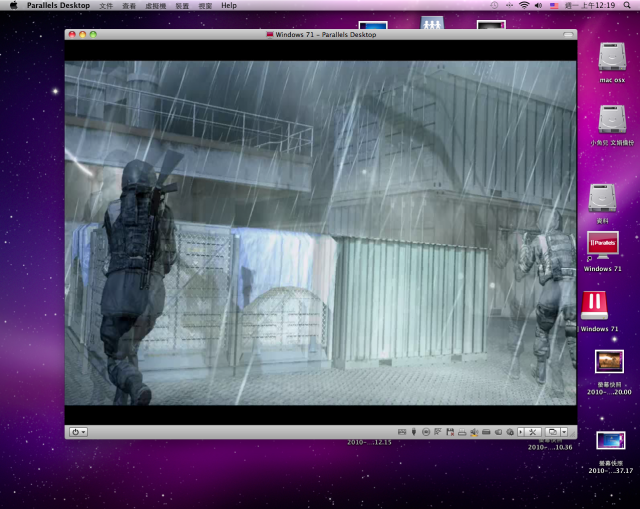
Task: Open the 裝置 menu
Action: click(182, 6)
